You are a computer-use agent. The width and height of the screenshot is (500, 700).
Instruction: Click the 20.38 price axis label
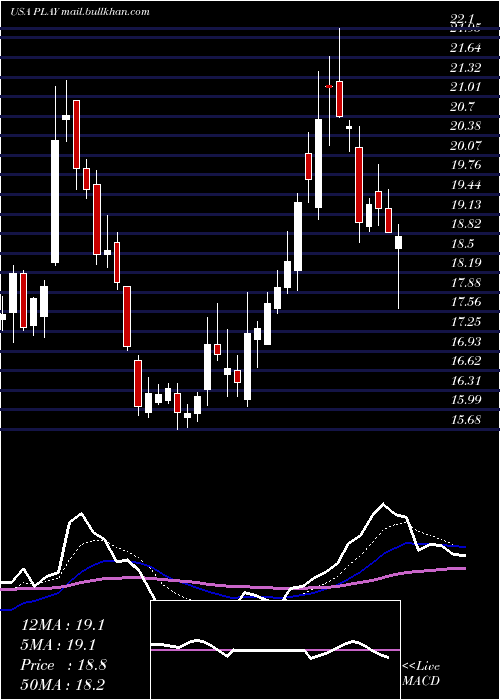point(466,125)
